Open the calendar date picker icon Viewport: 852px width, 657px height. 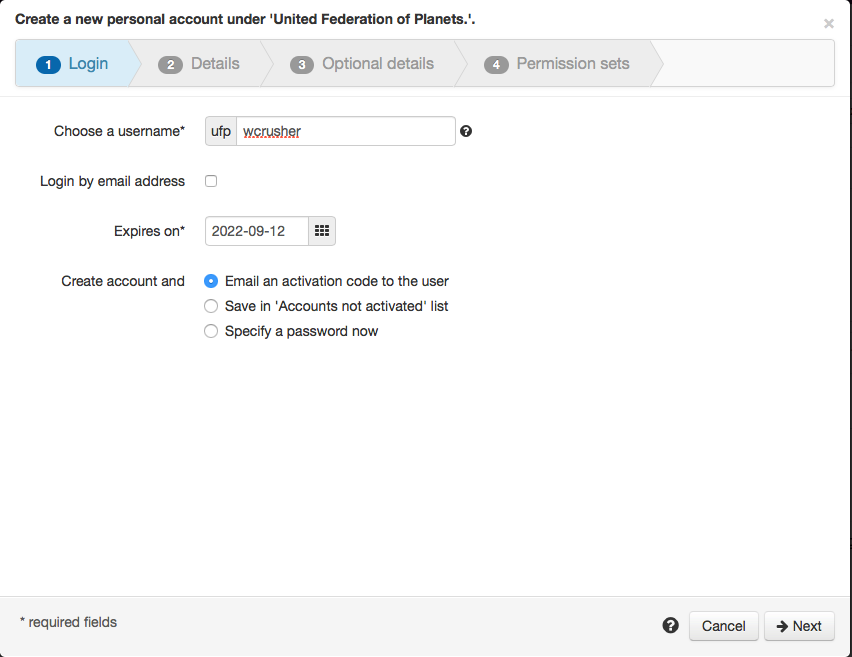(x=322, y=231)
